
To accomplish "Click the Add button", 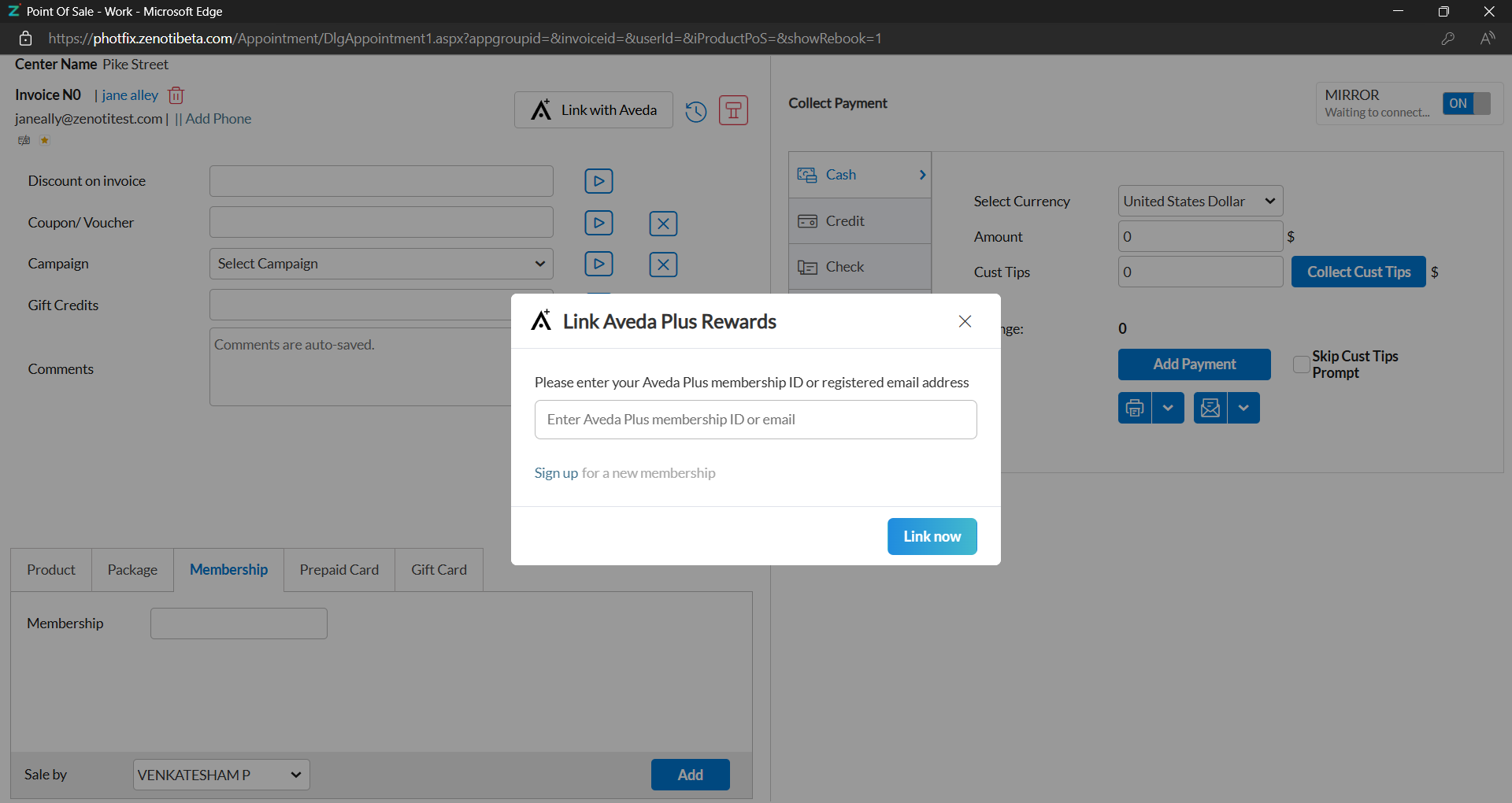I will [x=691, y=775].
